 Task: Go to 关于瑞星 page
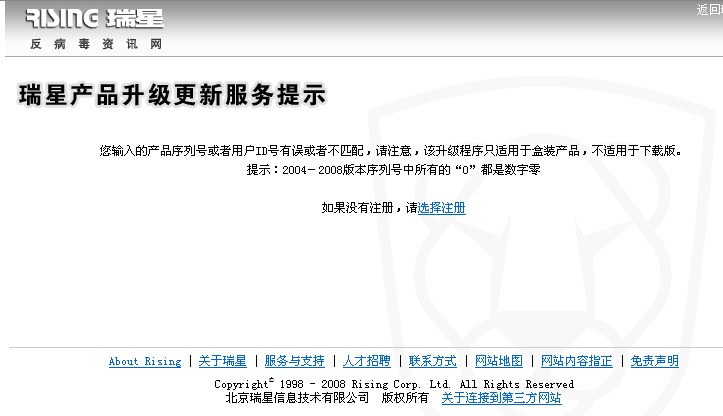222,361
